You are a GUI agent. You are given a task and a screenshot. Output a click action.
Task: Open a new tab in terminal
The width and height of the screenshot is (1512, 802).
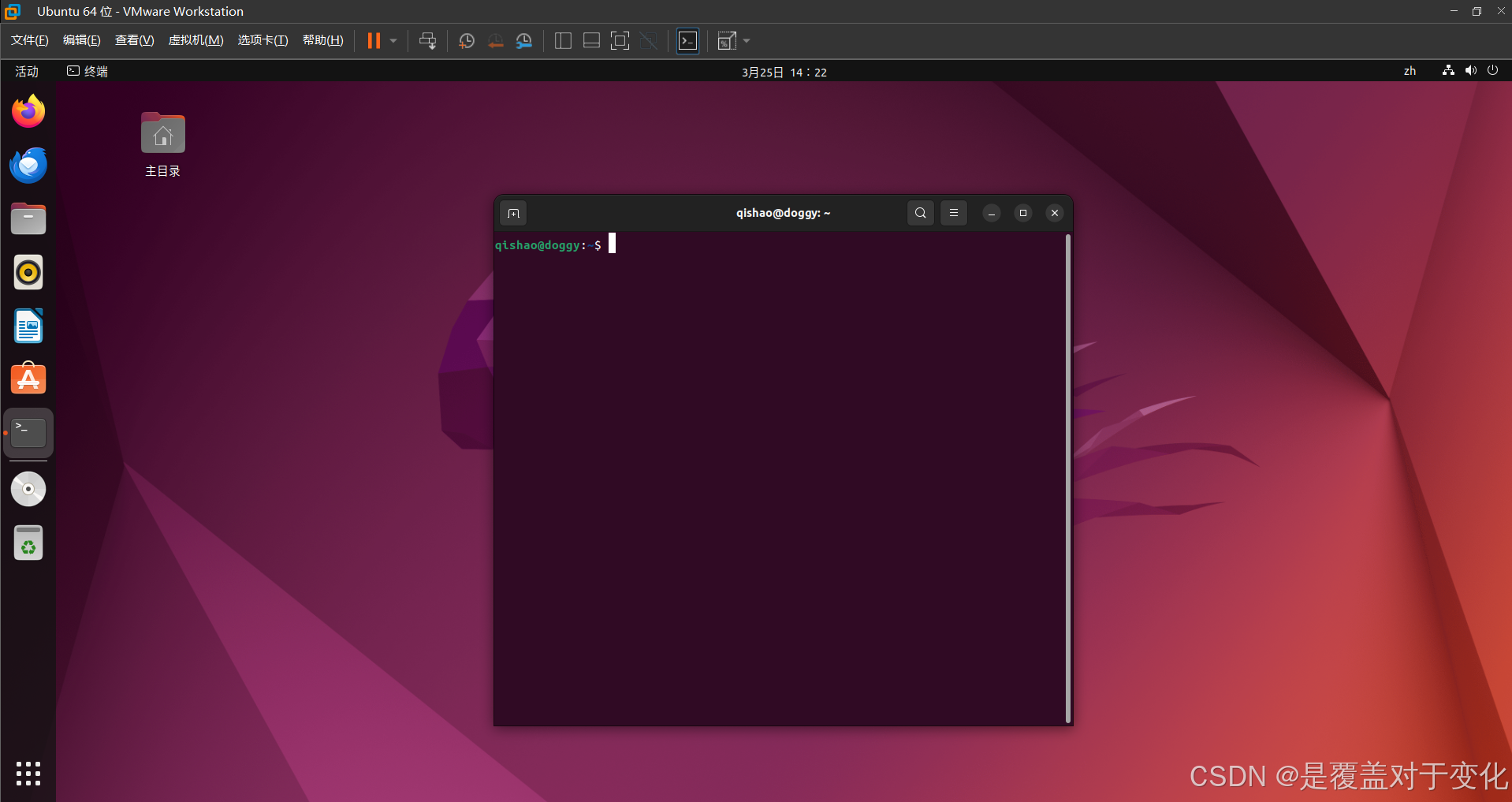tap(513, 213)
